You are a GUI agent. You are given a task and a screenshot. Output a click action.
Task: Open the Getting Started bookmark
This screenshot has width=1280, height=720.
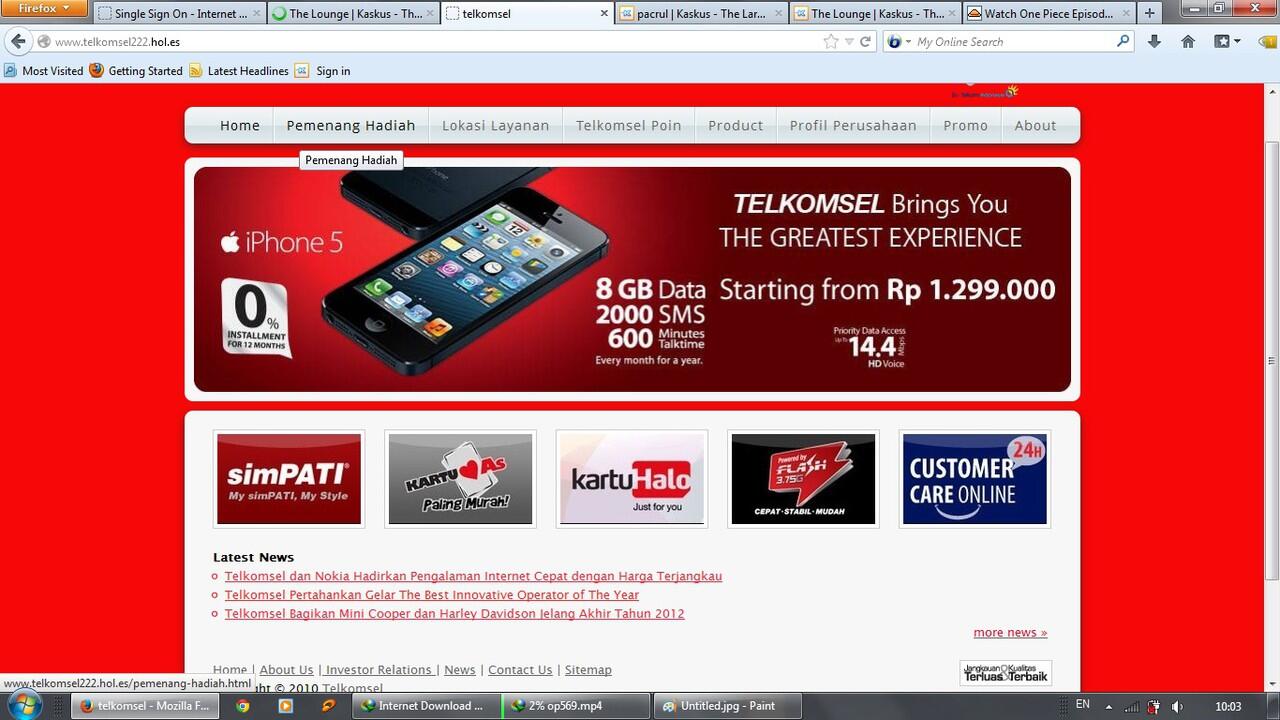click(x=136, y=71)
